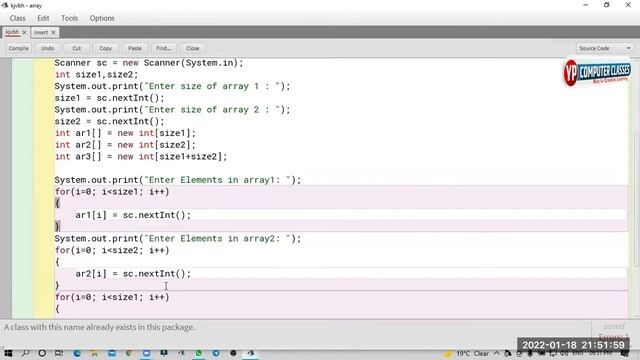
Task: Click the 'Enter size of array 2' print line
Action: click(173, 110)
